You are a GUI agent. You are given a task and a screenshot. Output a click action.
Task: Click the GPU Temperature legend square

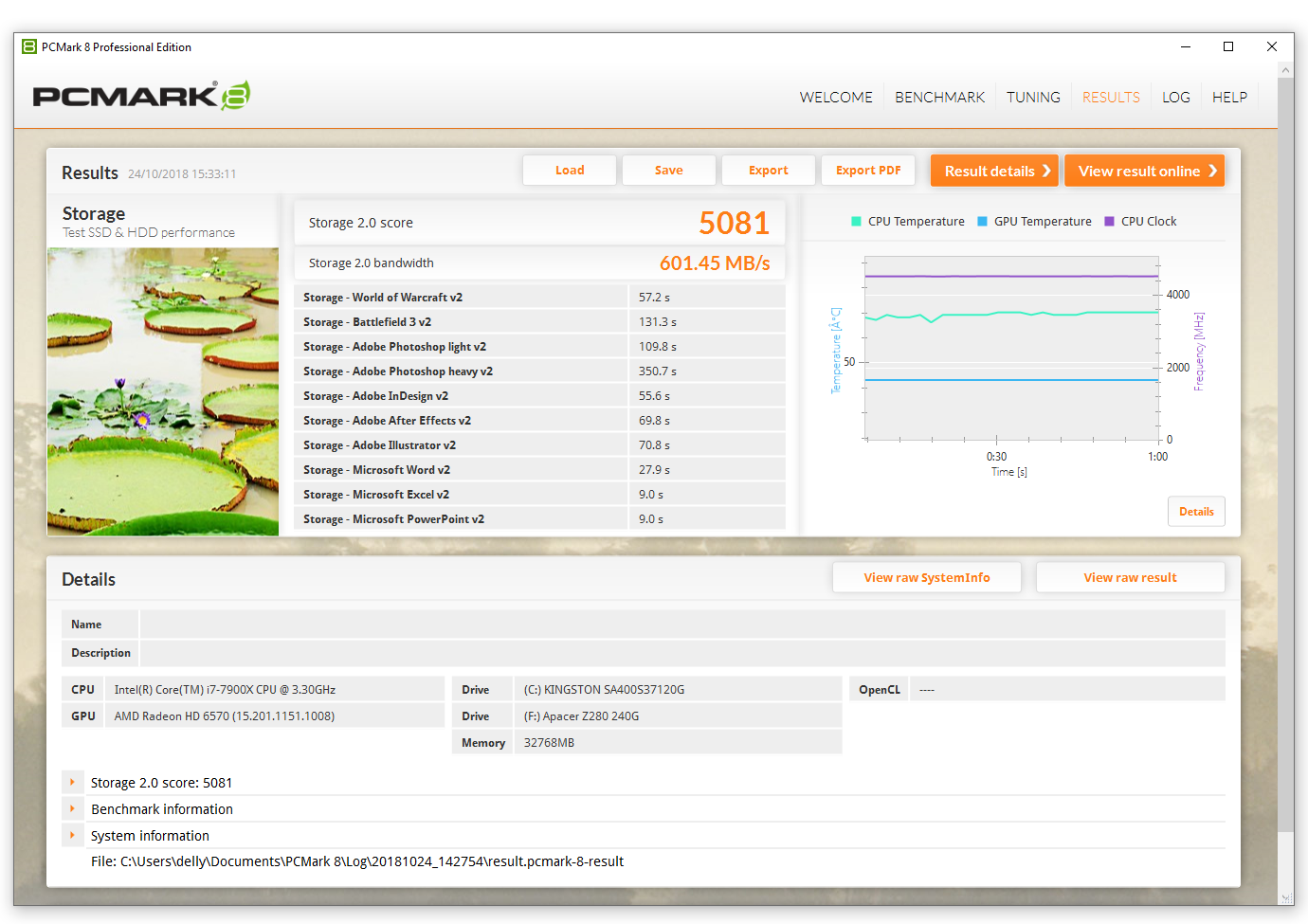coord(983,222)
